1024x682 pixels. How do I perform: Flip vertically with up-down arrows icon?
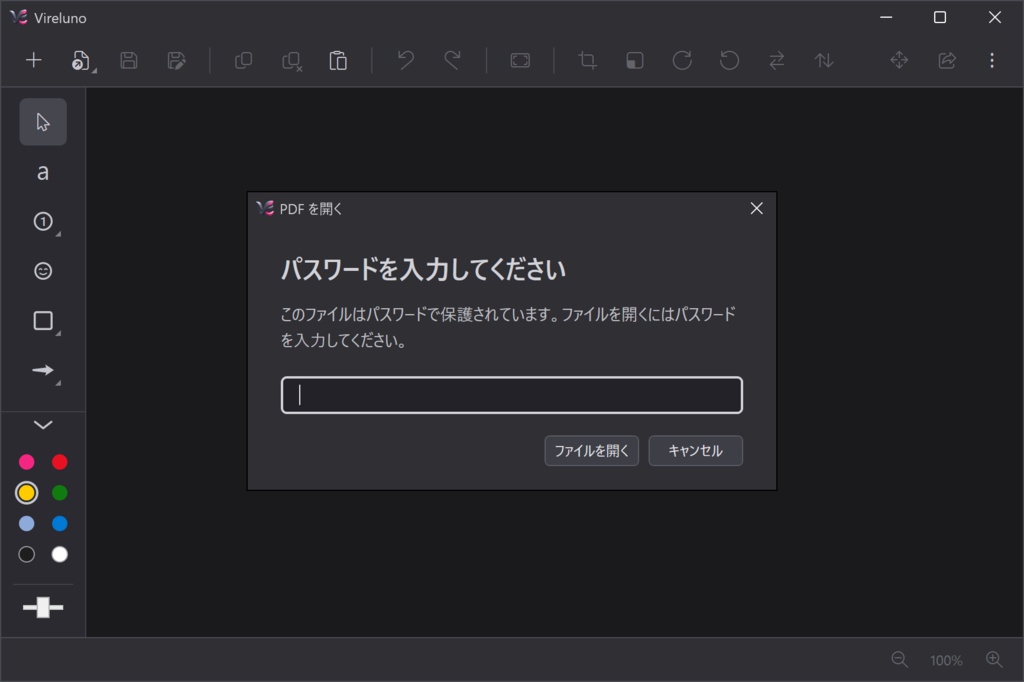(824, 60)
